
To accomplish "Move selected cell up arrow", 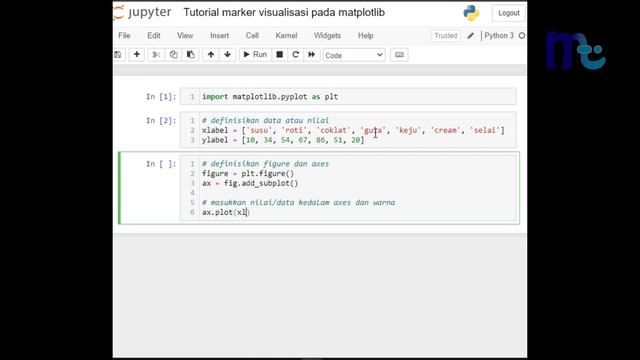I will click(x=211, y=55).
